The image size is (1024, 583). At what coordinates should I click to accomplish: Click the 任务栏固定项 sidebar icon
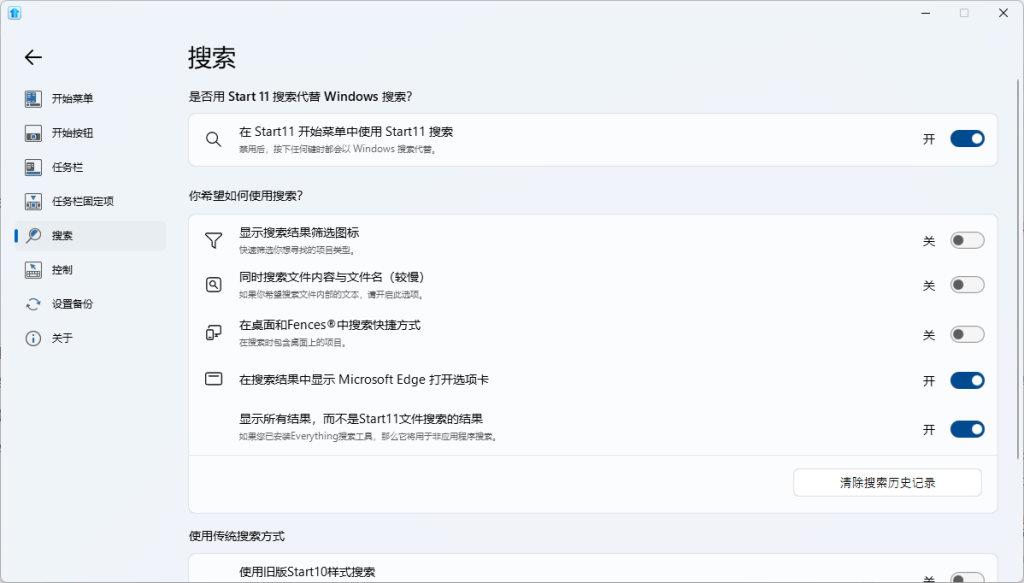click(31, 201)
